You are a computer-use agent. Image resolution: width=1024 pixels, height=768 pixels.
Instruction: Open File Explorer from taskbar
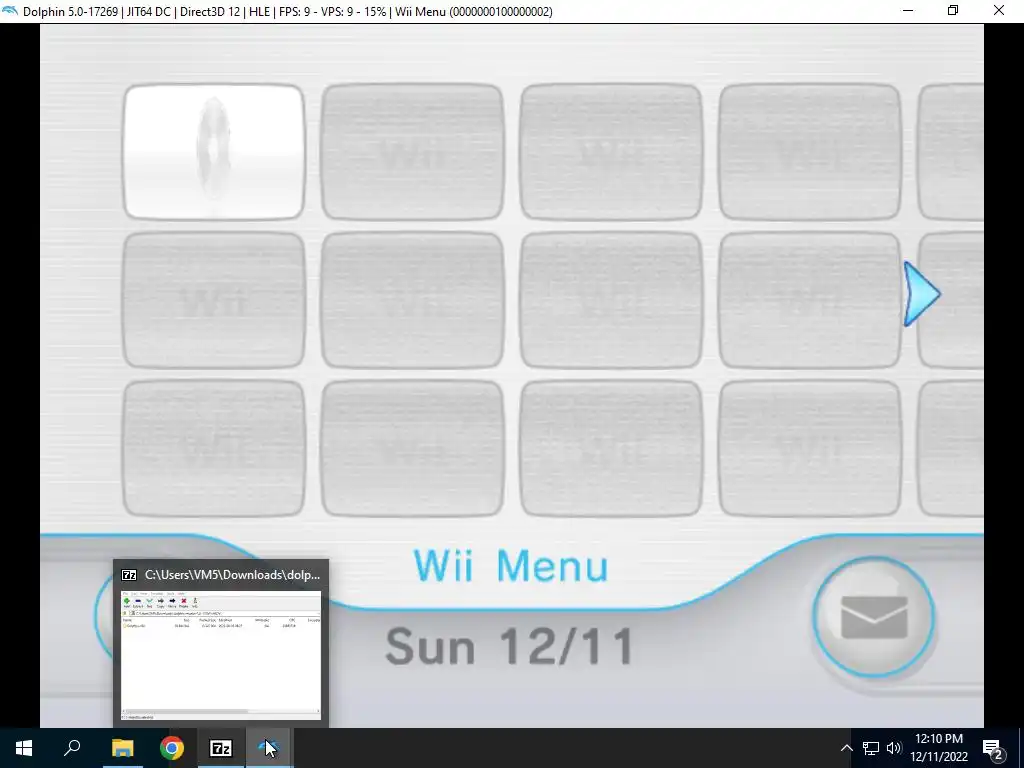[x=122, y=748]
